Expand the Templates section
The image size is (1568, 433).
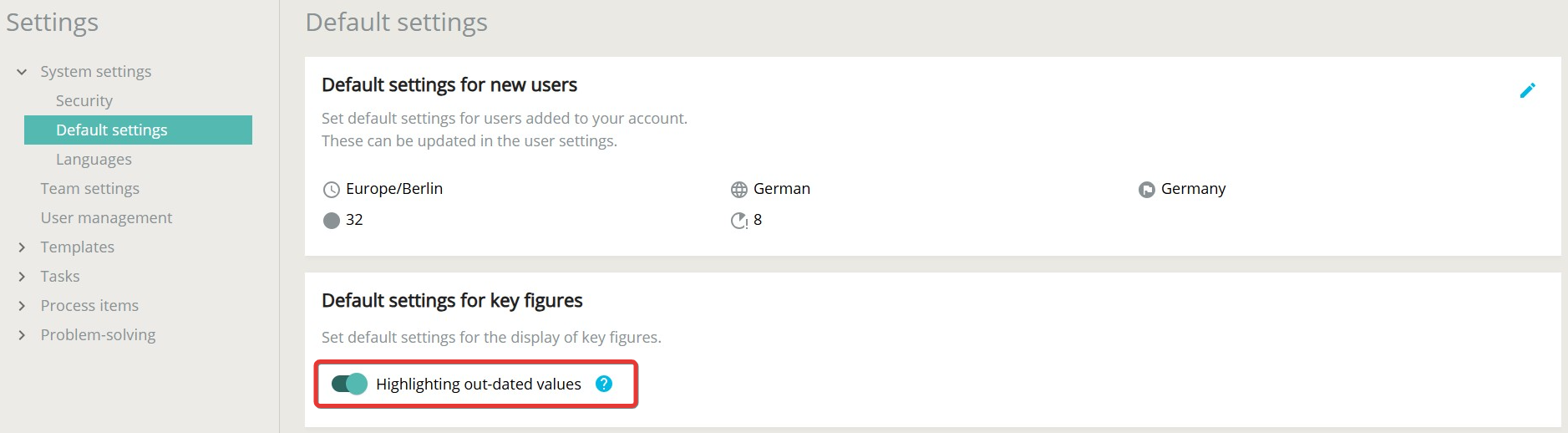pos(22,247)
